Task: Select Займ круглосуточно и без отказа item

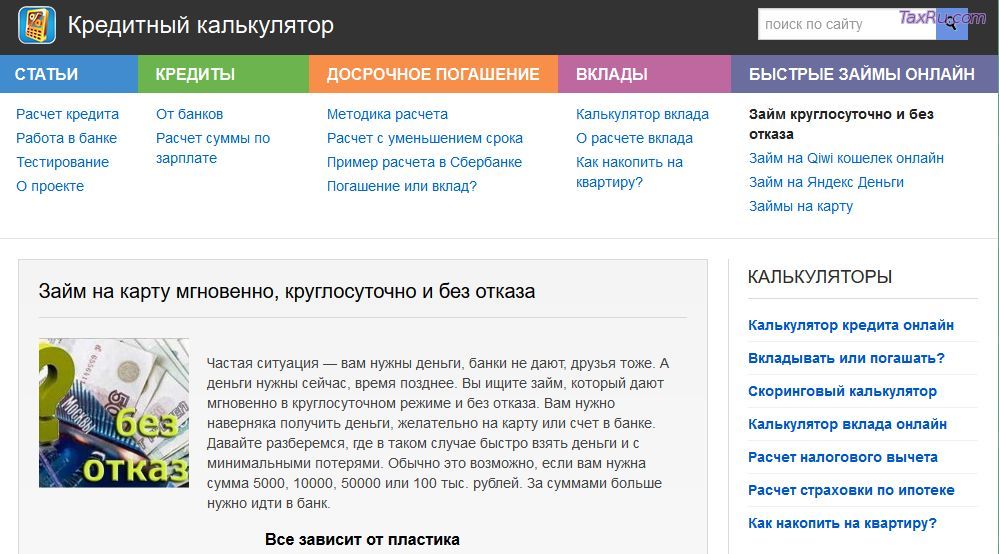Action: [841, 124]
